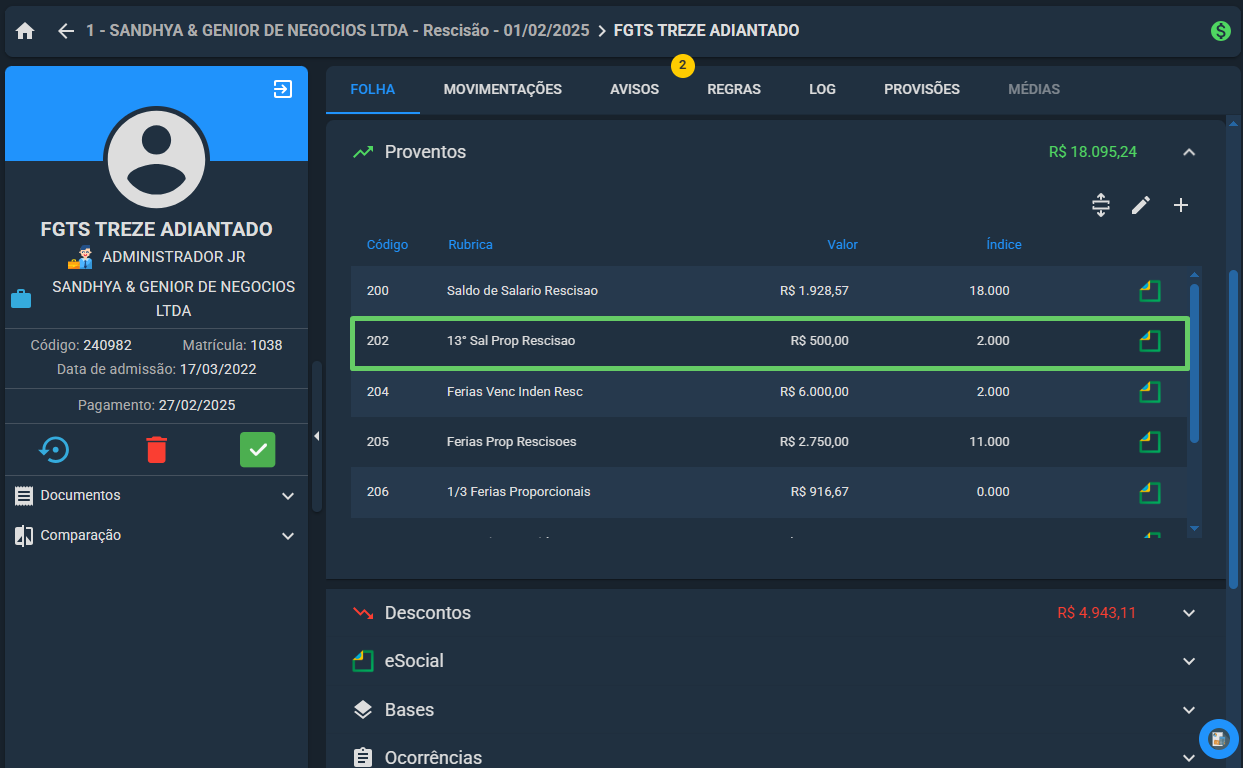Click the exit icon on profile card
Screen dimensions: 1243x768
283,89
